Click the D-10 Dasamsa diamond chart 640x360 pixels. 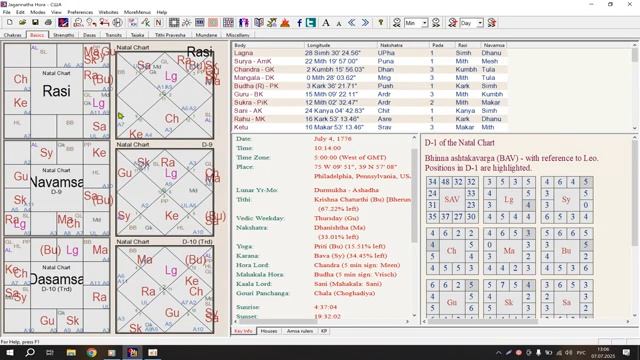(x=164, y=289)
